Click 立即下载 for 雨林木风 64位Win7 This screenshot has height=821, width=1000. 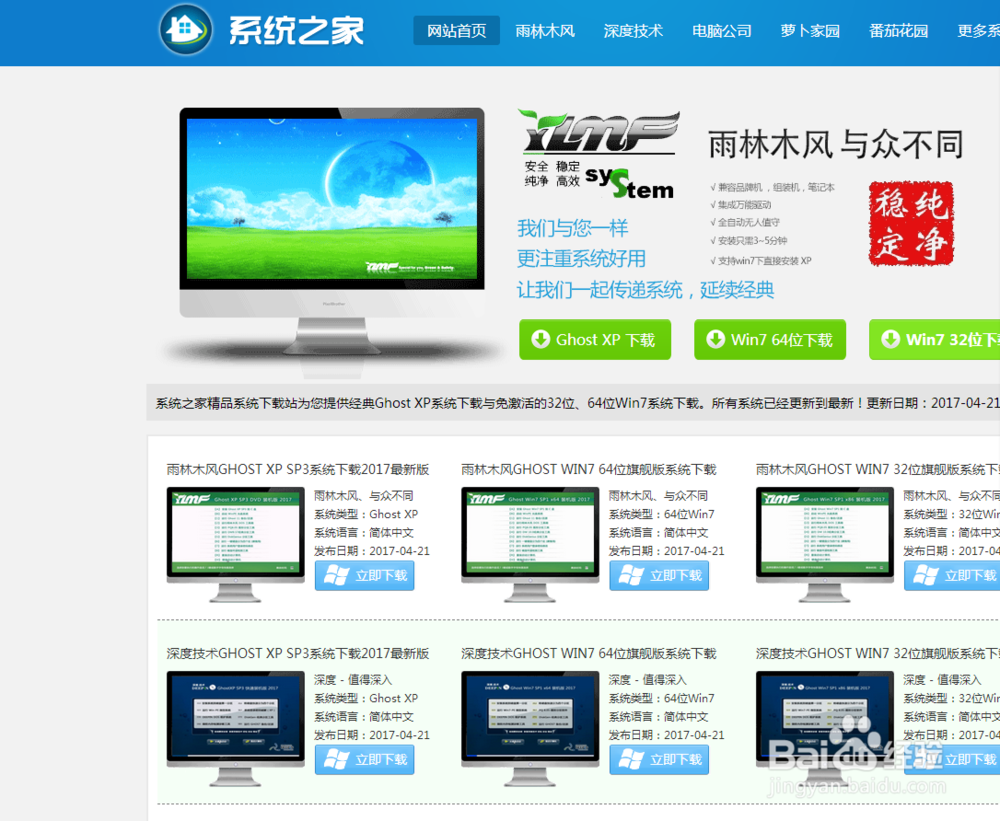click(x=659, y=575)
